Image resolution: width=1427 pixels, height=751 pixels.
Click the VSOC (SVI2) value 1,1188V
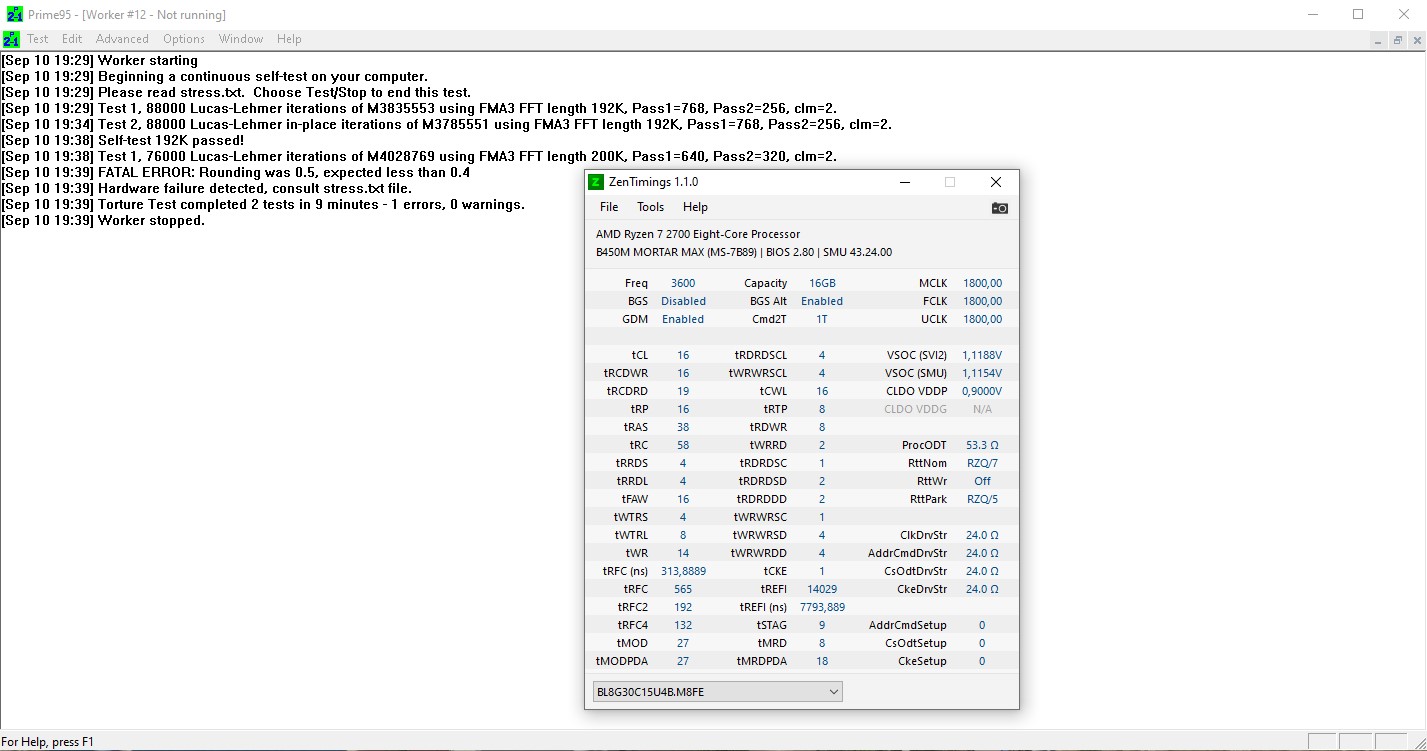coord(982,355)
